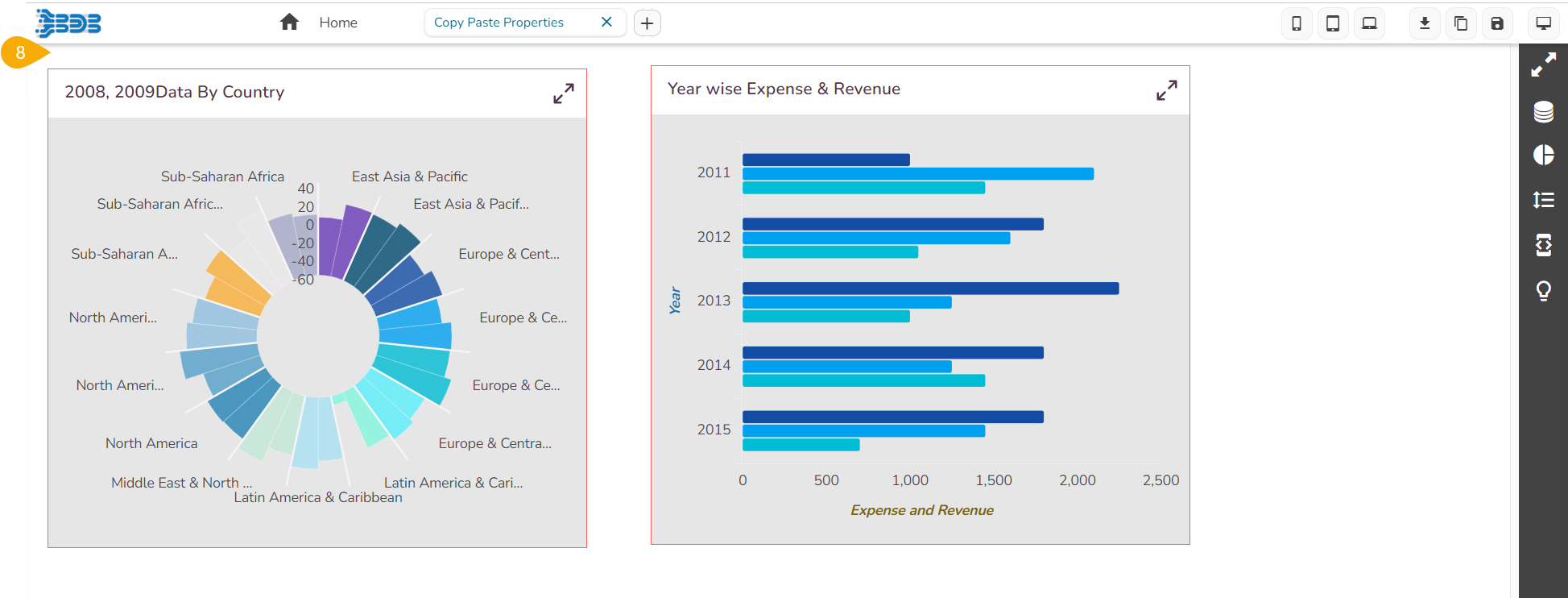The image size is (1568, 598).
Task: Open the pie chart components panel
Action: click(x=1543, y=155)
